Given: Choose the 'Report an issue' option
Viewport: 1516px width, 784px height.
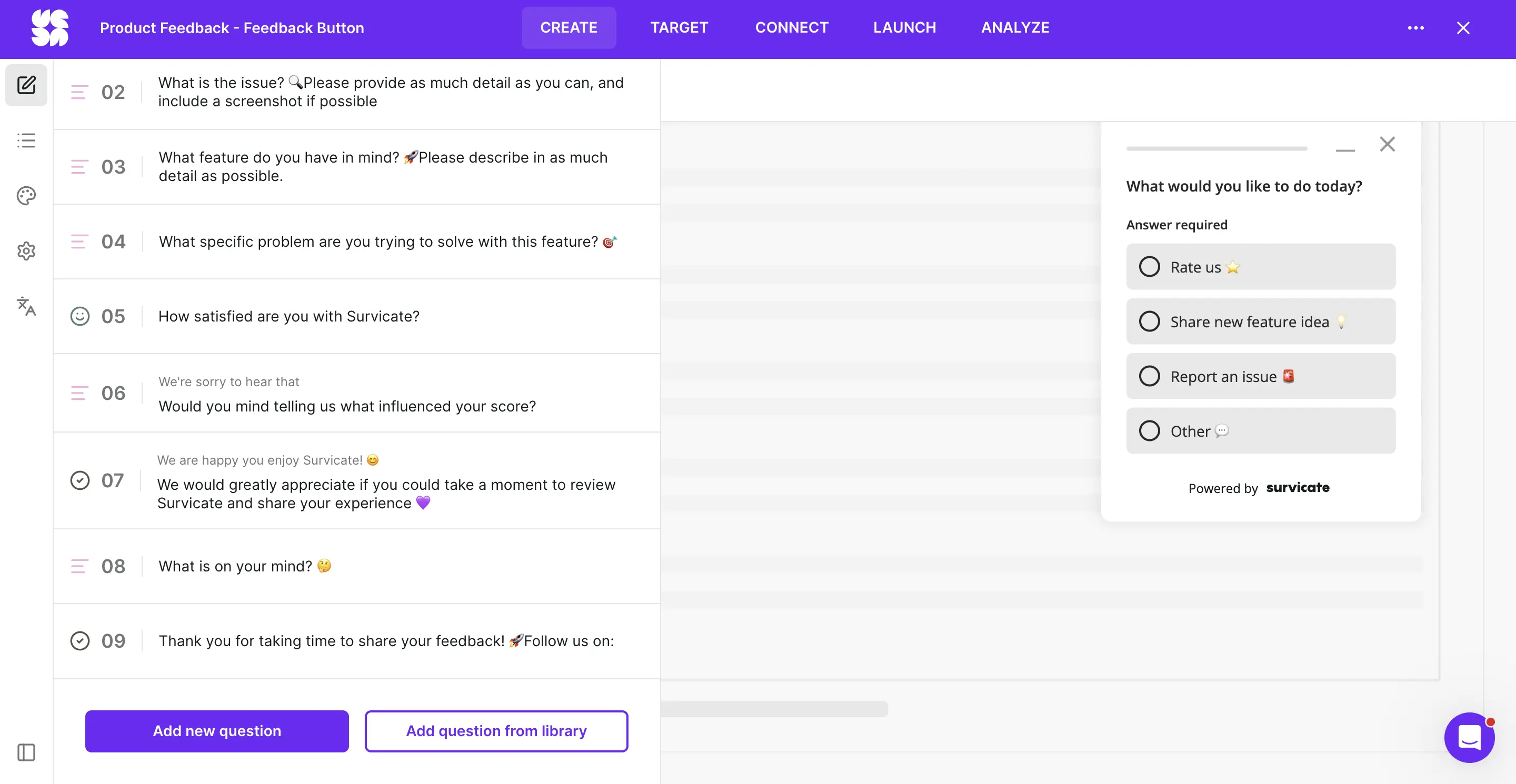Looking at the screenshot, I should point(1149,376).
